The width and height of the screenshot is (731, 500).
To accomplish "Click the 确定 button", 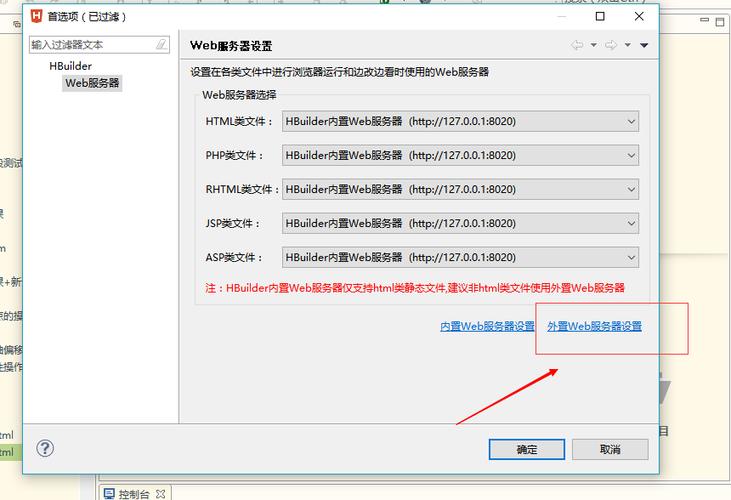I will coord(527,450).
